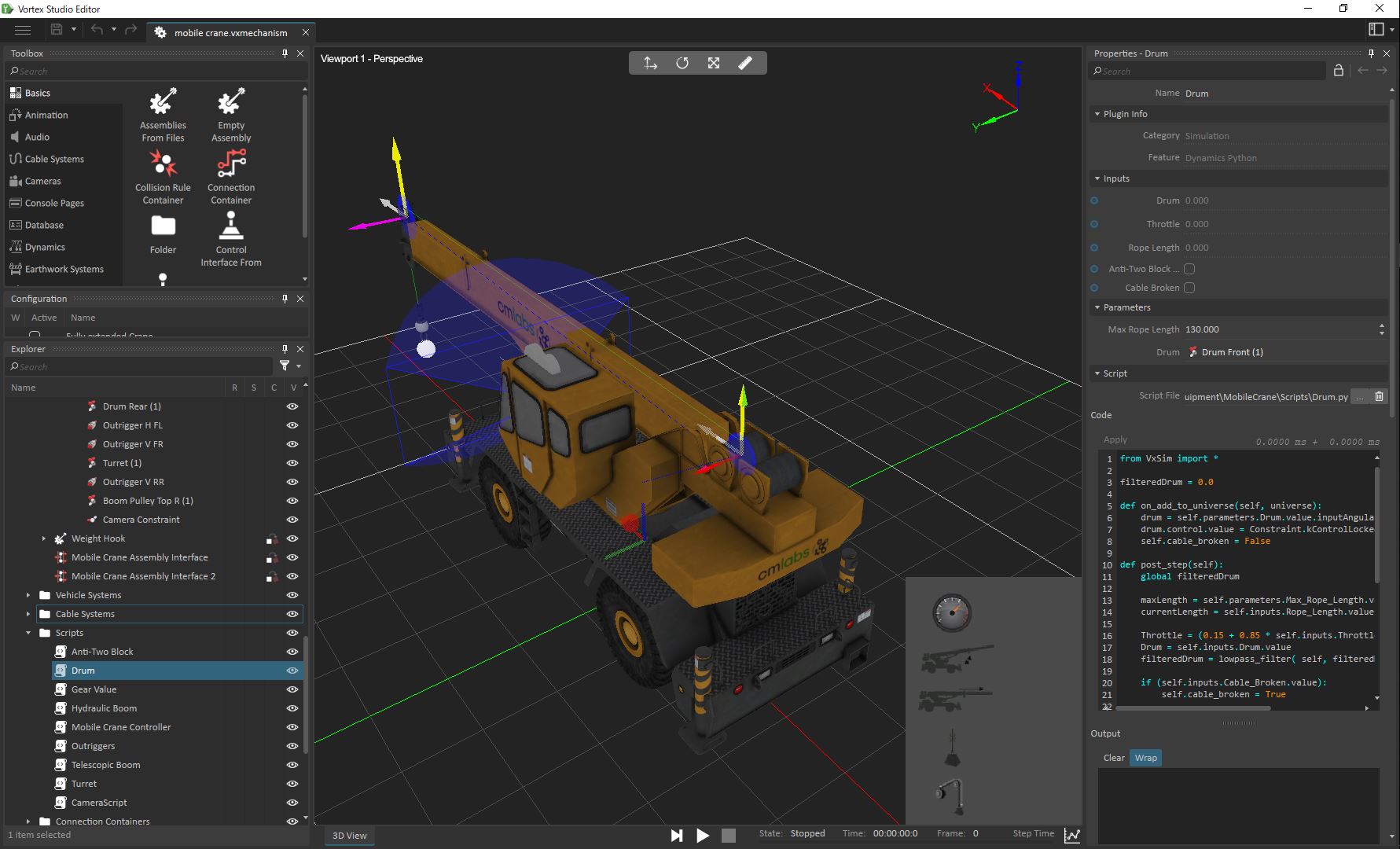Pick Connection Container toolbox item
The width and height of the screenshot is (1400, 849).
point(231,178)
